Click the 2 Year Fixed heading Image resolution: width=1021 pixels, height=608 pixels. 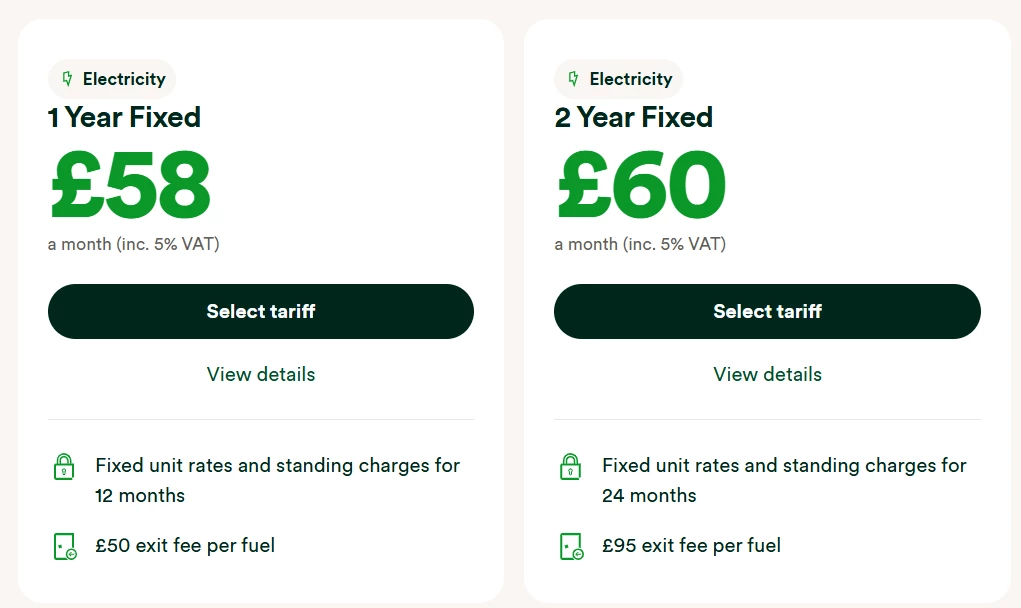pos(633,117)
